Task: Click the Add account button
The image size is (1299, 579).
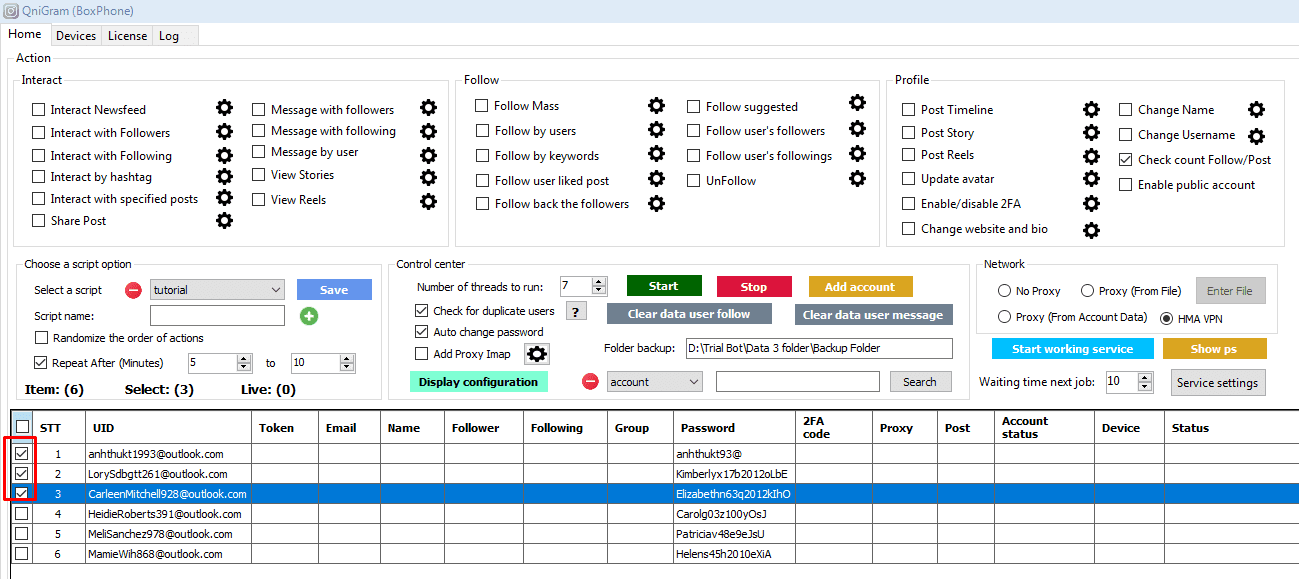Action: 860,286
